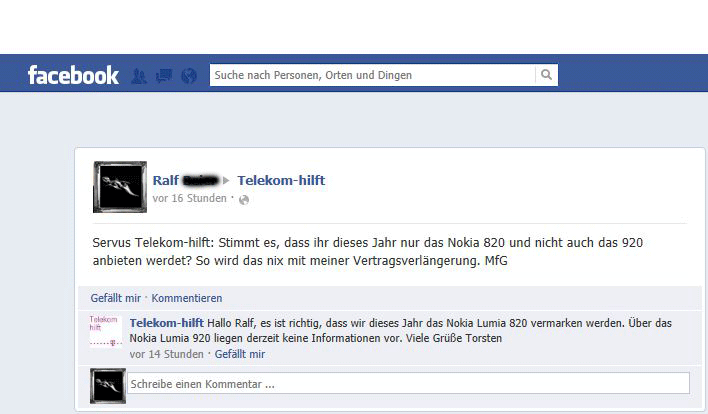
Task: Like the Telekom-hilft reply comment
Action: pyautogui.click(x=240, y=354)
